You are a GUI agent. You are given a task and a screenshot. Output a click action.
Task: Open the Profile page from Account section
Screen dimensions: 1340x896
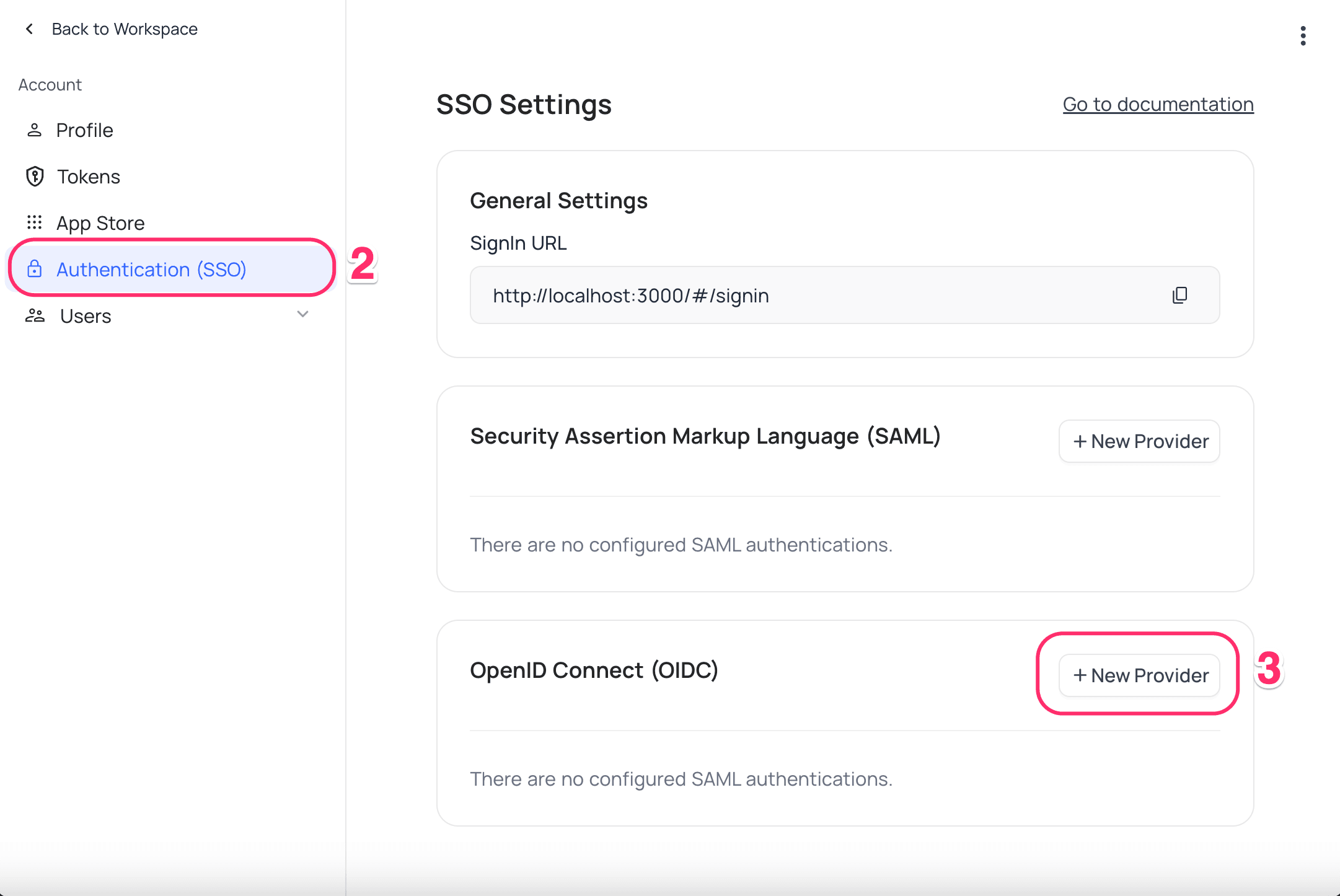coord(84,130)
